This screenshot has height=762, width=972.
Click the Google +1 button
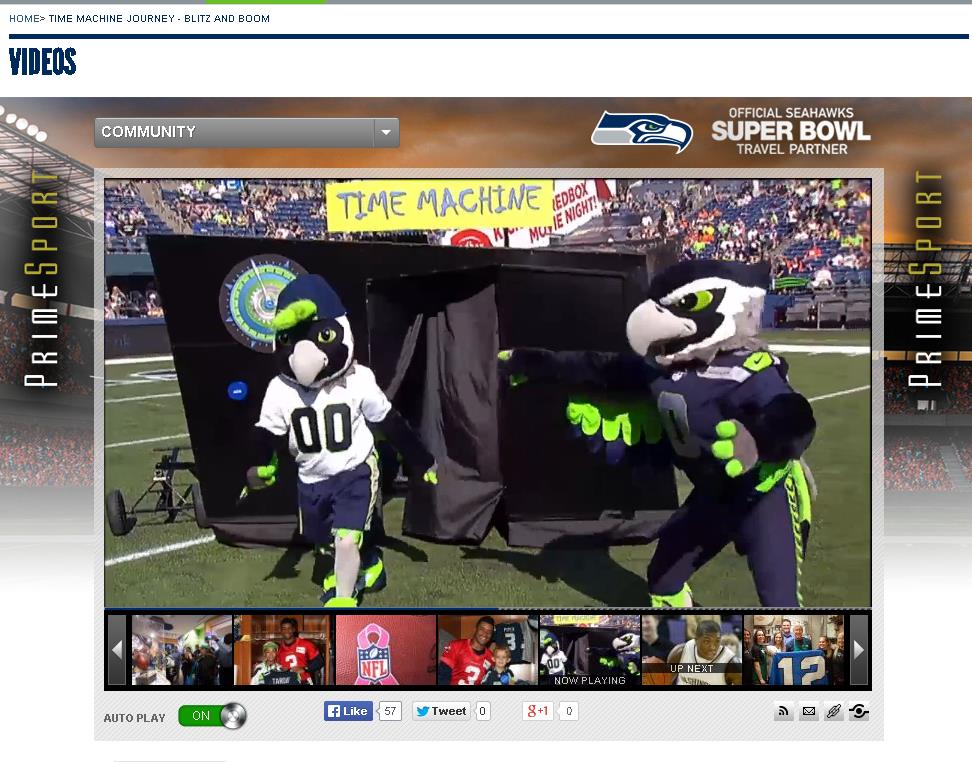tap(537, 711)
